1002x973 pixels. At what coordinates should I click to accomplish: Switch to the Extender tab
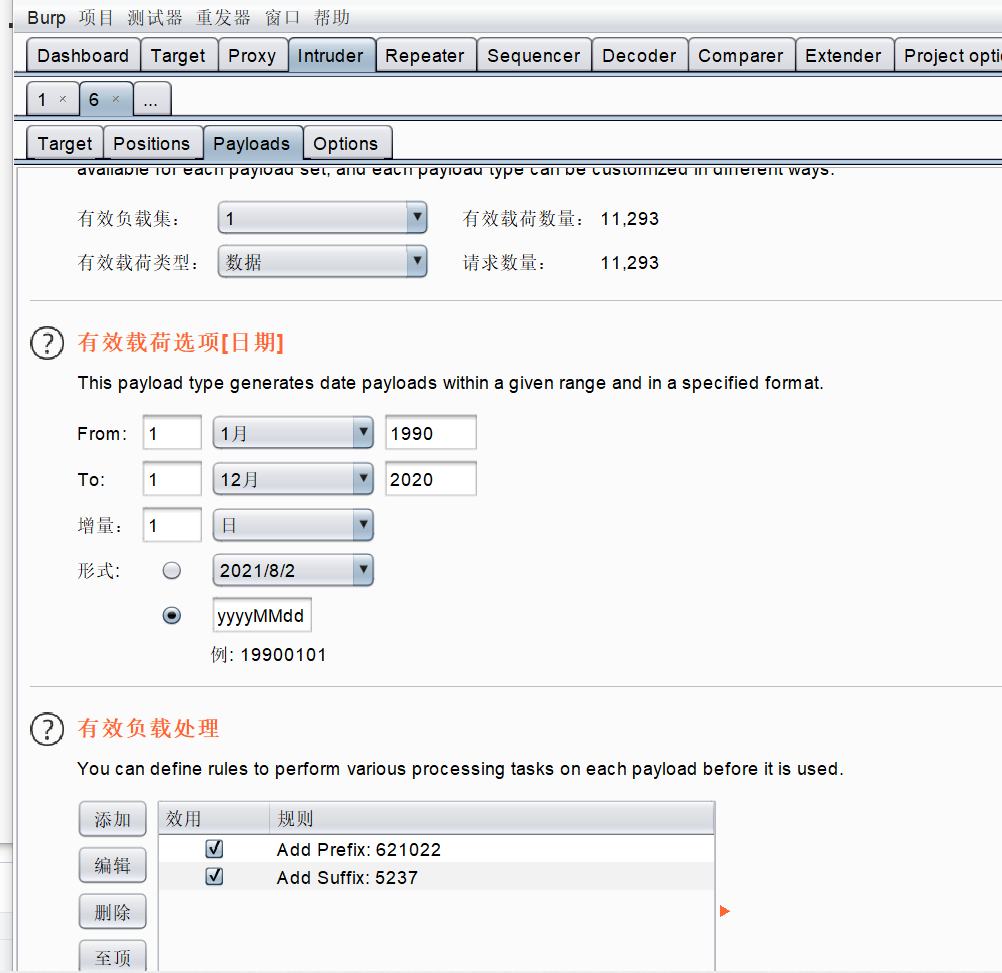[843, 56]
